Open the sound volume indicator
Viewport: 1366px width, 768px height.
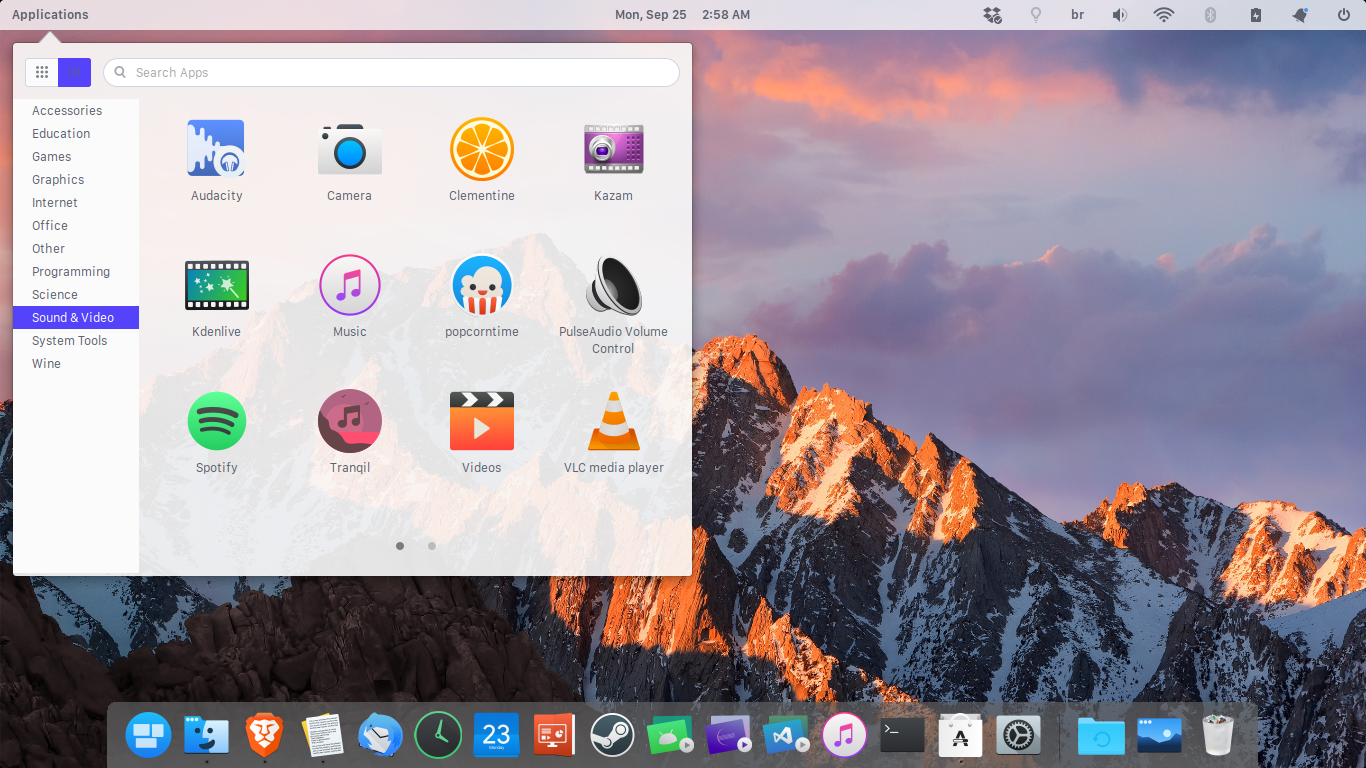tap(1120, 14)
